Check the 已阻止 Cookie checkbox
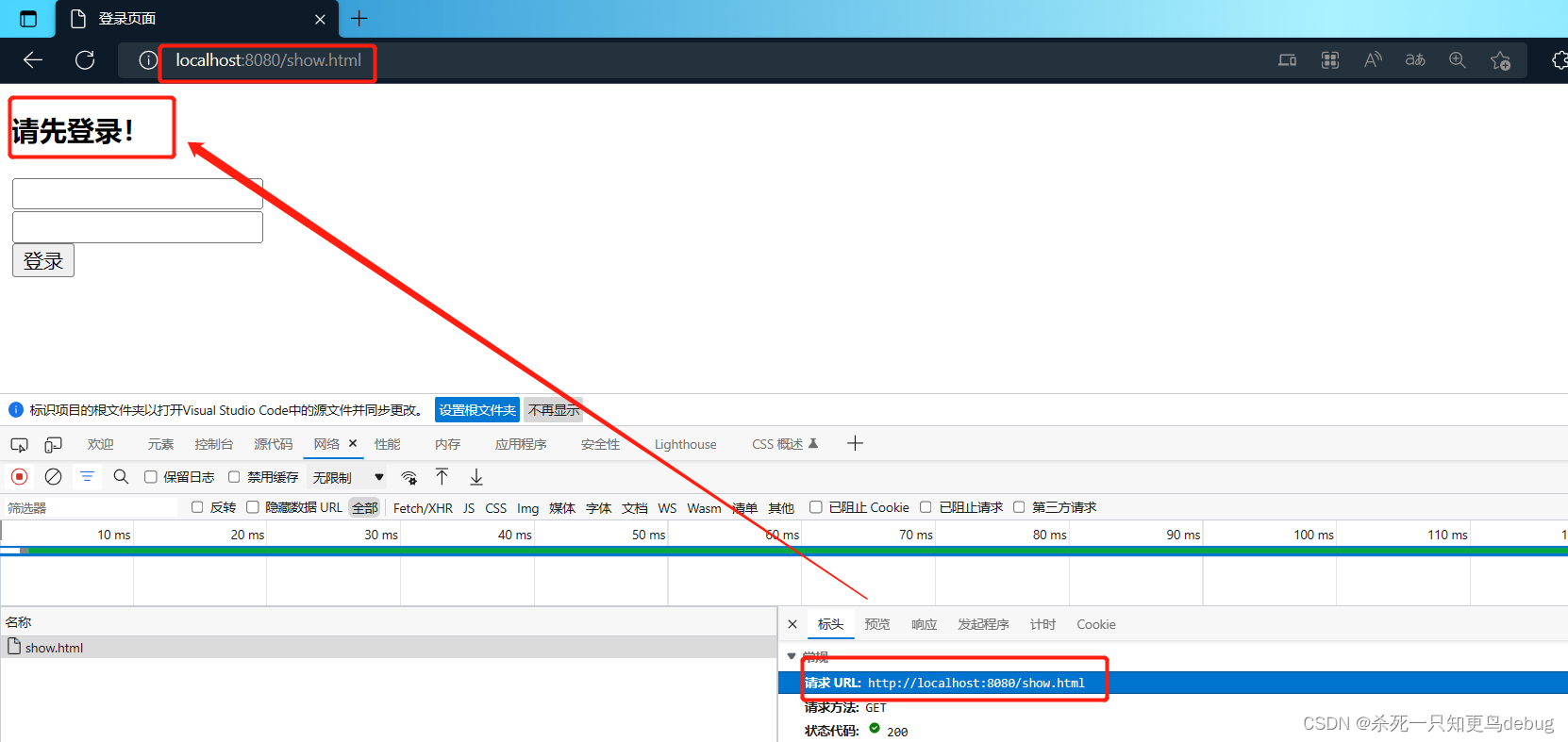Image resolution: width=1568 pixels, height=742 pixels. pyautogui.click(x=816, y=507)
